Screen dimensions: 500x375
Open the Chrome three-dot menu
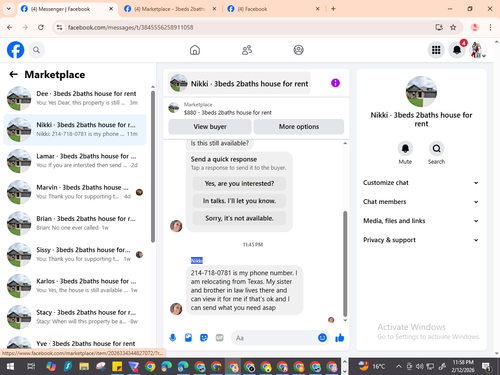click(490, 27)
